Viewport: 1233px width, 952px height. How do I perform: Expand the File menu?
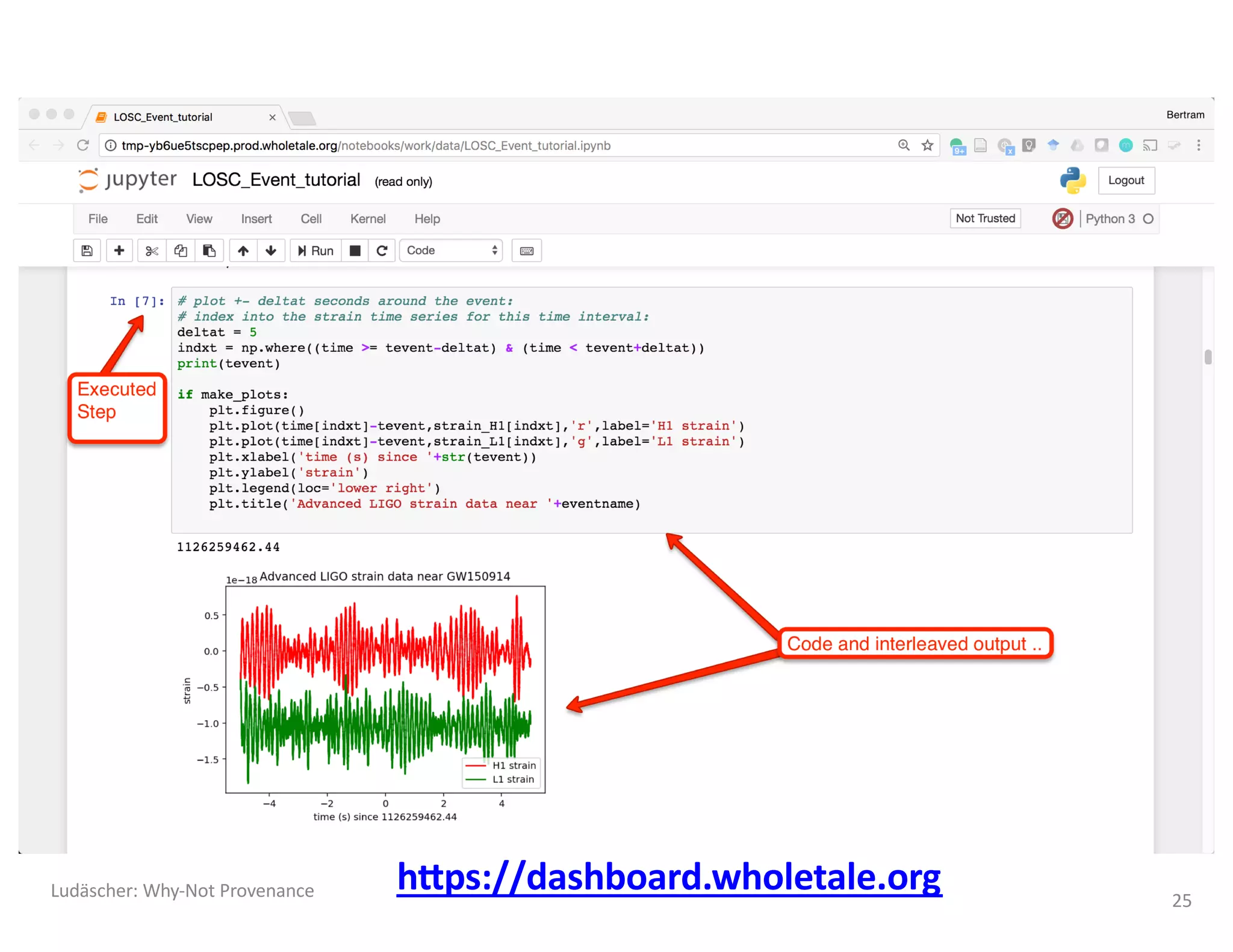(x=98, y=219)
